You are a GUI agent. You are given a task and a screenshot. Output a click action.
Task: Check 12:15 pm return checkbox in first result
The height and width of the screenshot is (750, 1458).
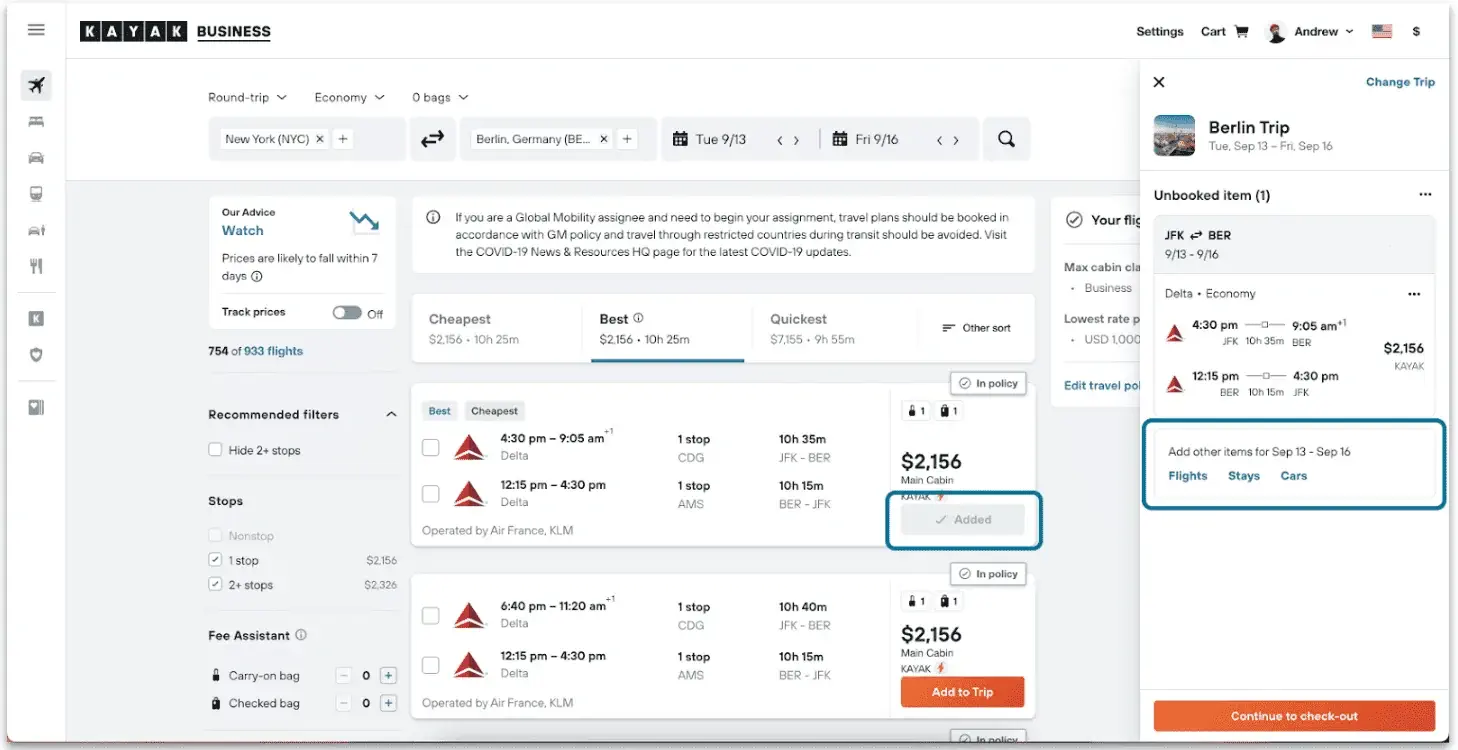click(x=430, y=494)
